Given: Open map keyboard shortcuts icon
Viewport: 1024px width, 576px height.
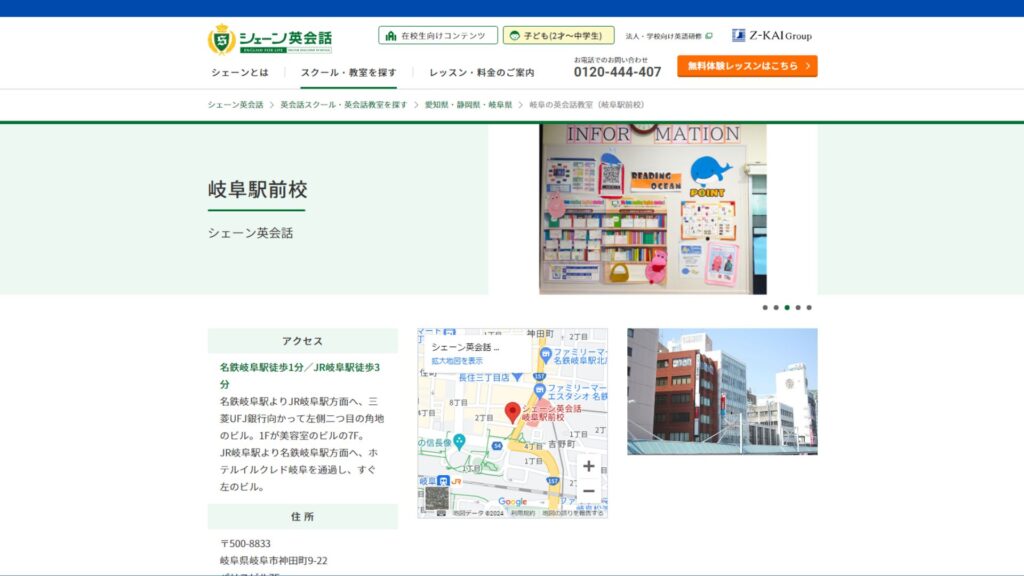Looking at the screenshot, I should click(441, 513).
